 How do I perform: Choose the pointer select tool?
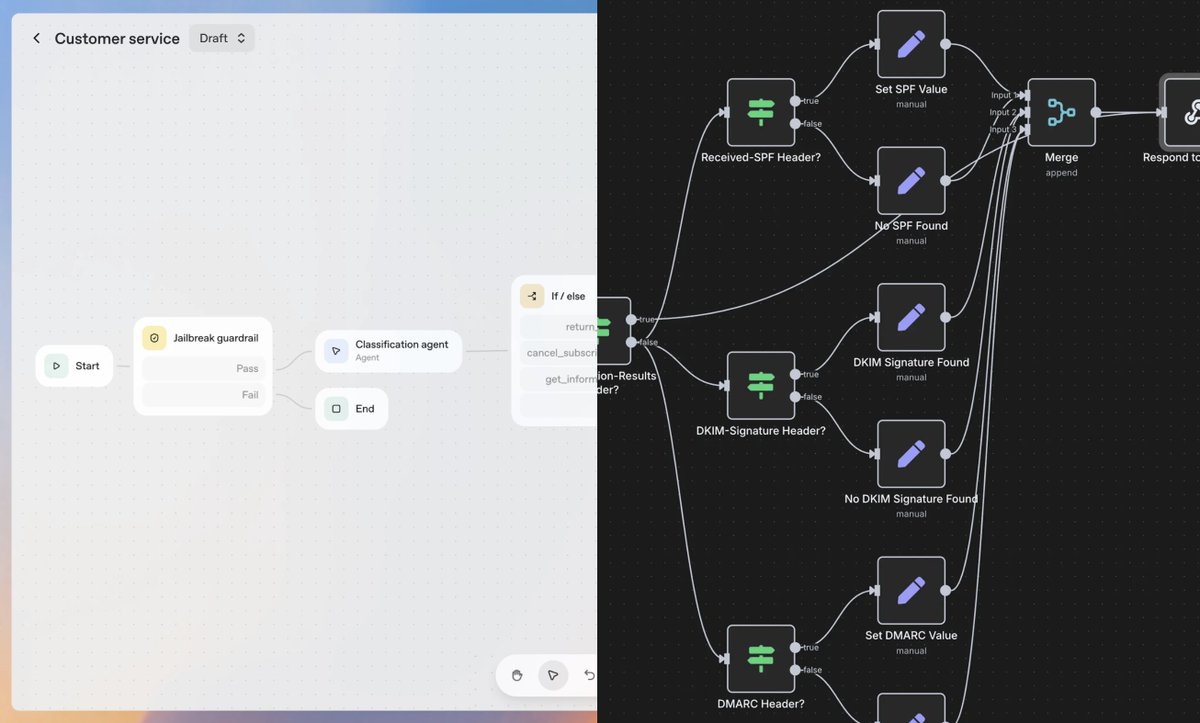tap(553, 675)
